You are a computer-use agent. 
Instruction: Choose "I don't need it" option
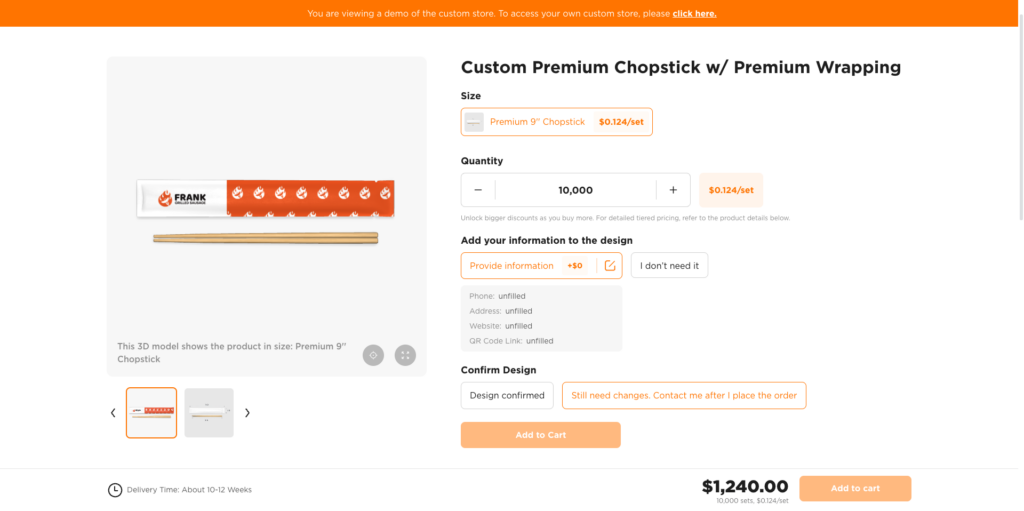click(669, 266)
